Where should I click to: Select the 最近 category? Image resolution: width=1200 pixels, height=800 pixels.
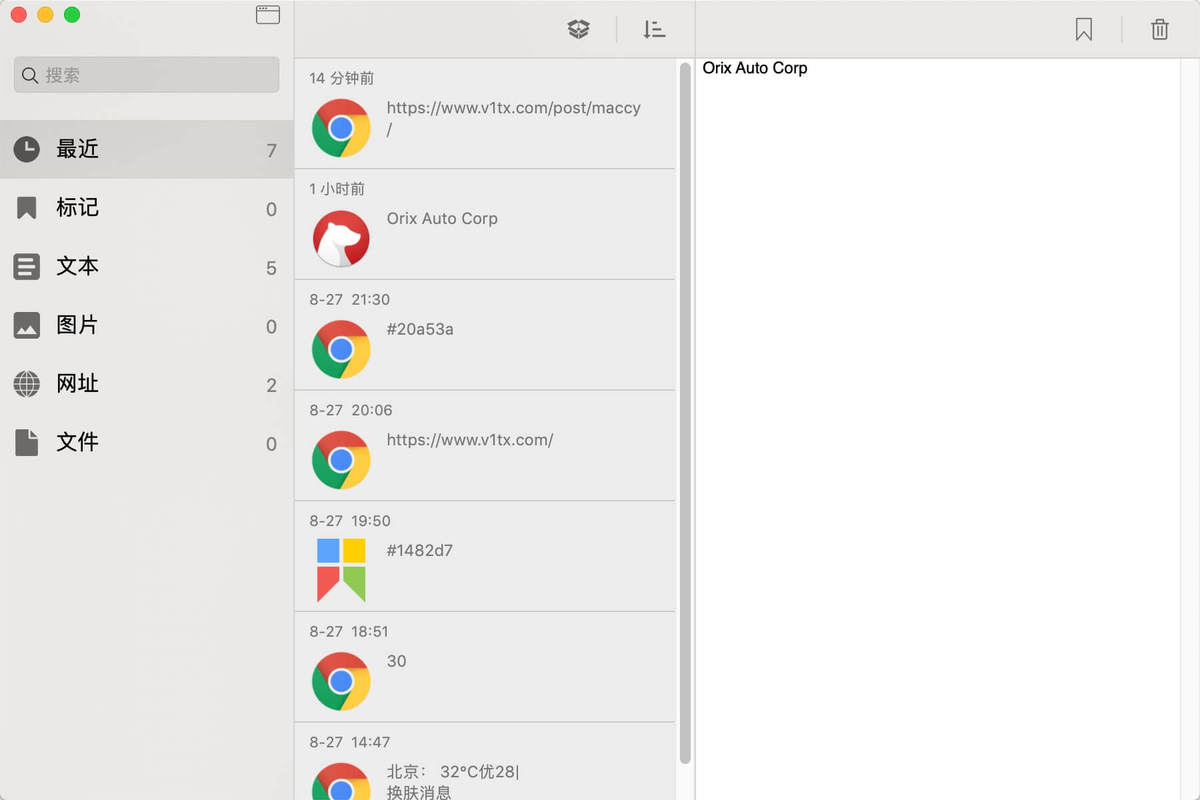coord(147,149)
